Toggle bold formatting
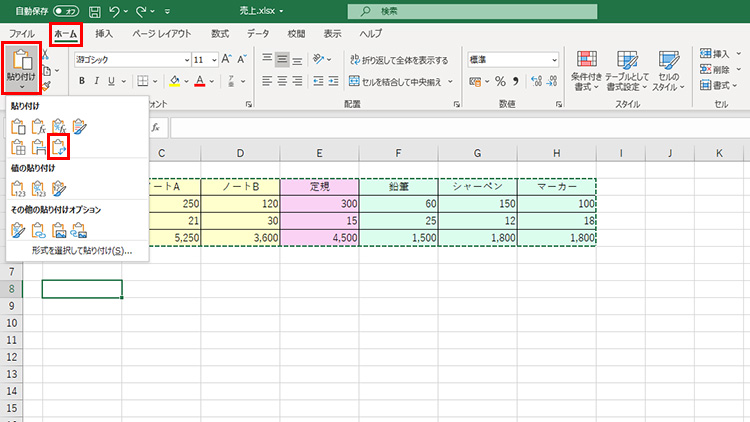 pyautogui.click(x=82, y=81)
